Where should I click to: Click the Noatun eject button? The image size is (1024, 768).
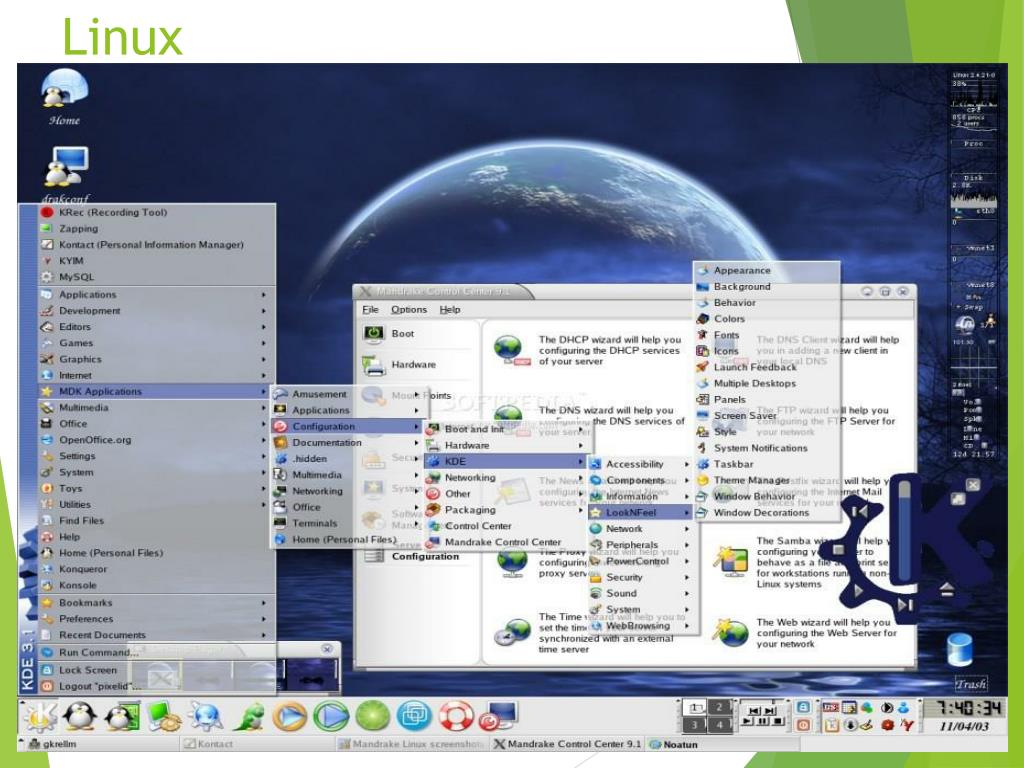click(x=947, y=590)
